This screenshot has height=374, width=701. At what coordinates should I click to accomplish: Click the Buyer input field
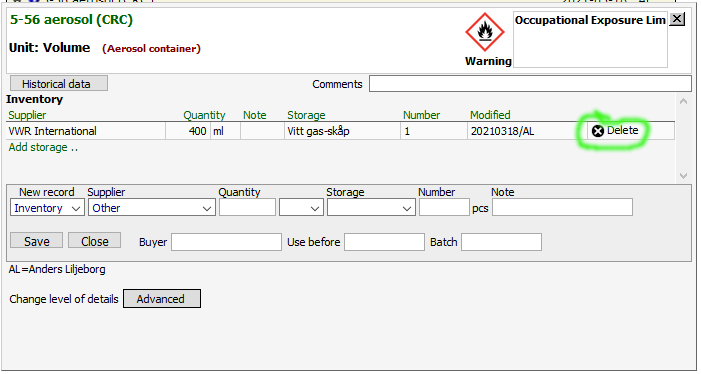click(x=226, y=242)
